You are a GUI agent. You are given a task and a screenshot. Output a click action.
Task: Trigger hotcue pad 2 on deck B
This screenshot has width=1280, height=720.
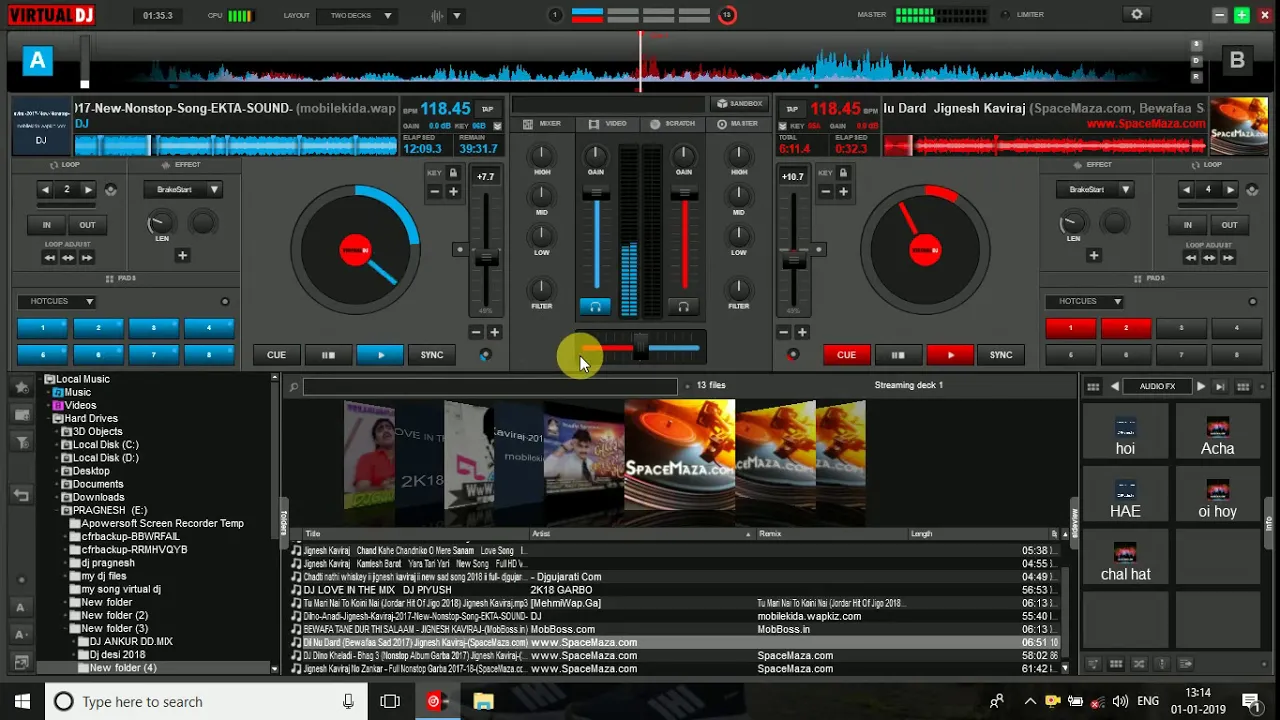(1125, 328)
